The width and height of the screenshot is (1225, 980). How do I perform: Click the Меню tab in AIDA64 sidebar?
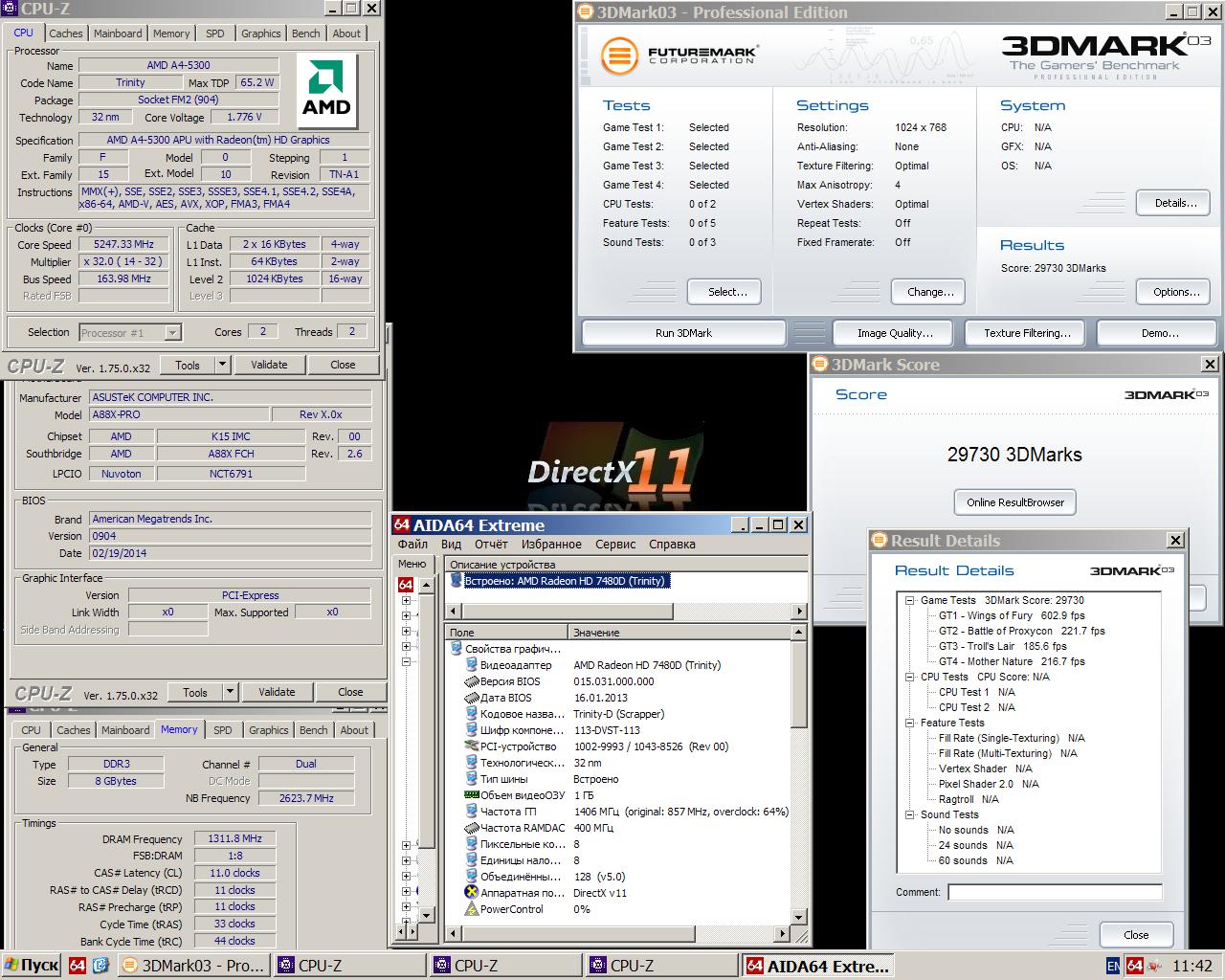pyautogui.click(x=412, y=564)
